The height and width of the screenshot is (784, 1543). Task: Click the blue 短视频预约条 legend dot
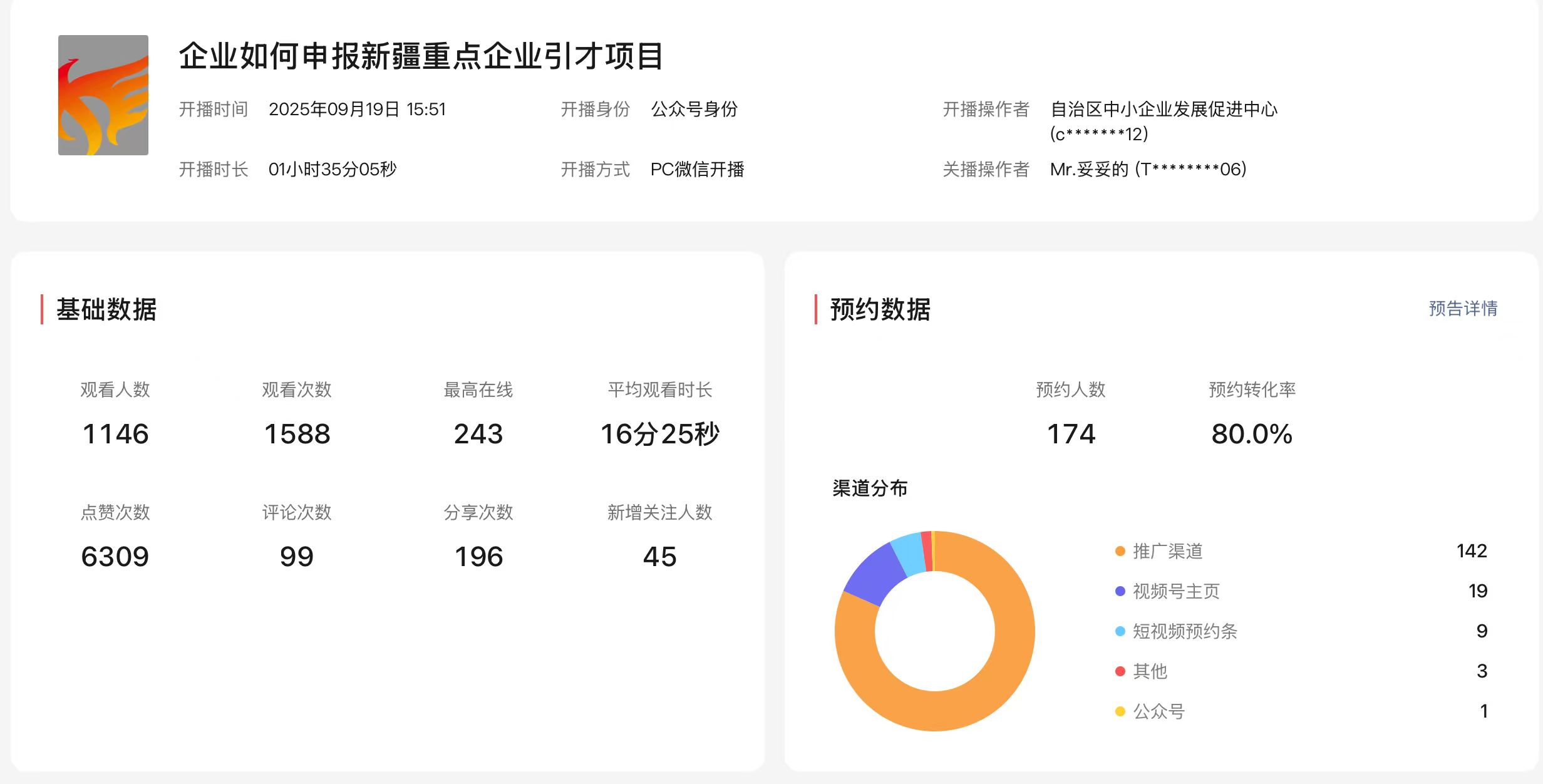coord(1120,631)
